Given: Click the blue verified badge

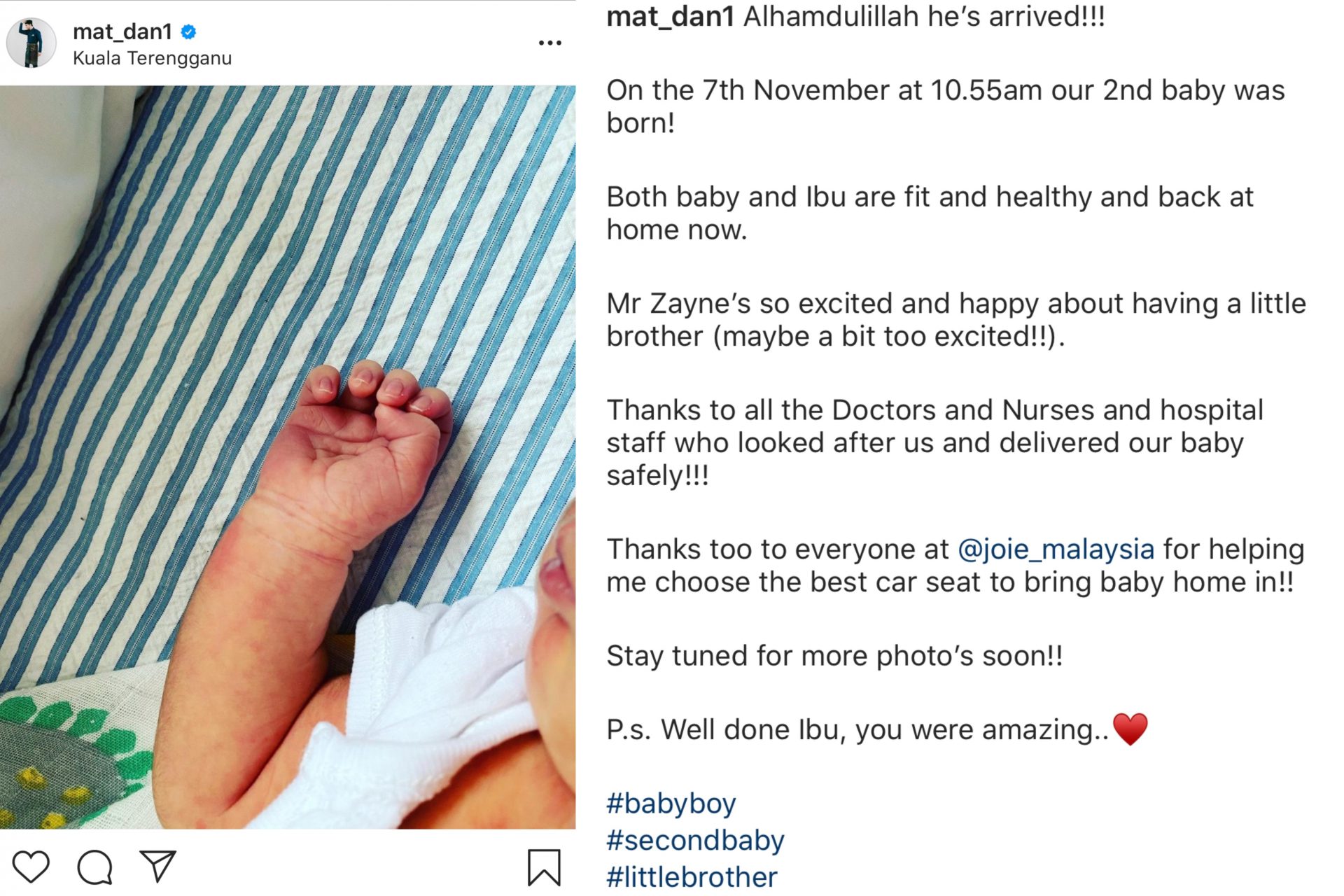Looking at the screenshot, I should pyautogui.click(x=189, y=31).
